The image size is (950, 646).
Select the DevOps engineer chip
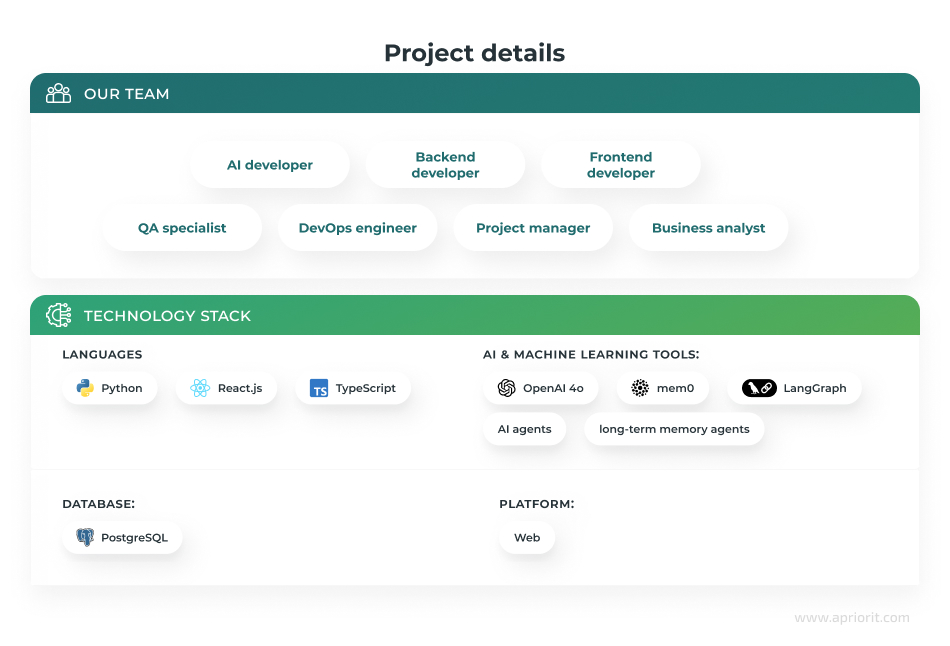click(x=357, y=227)
